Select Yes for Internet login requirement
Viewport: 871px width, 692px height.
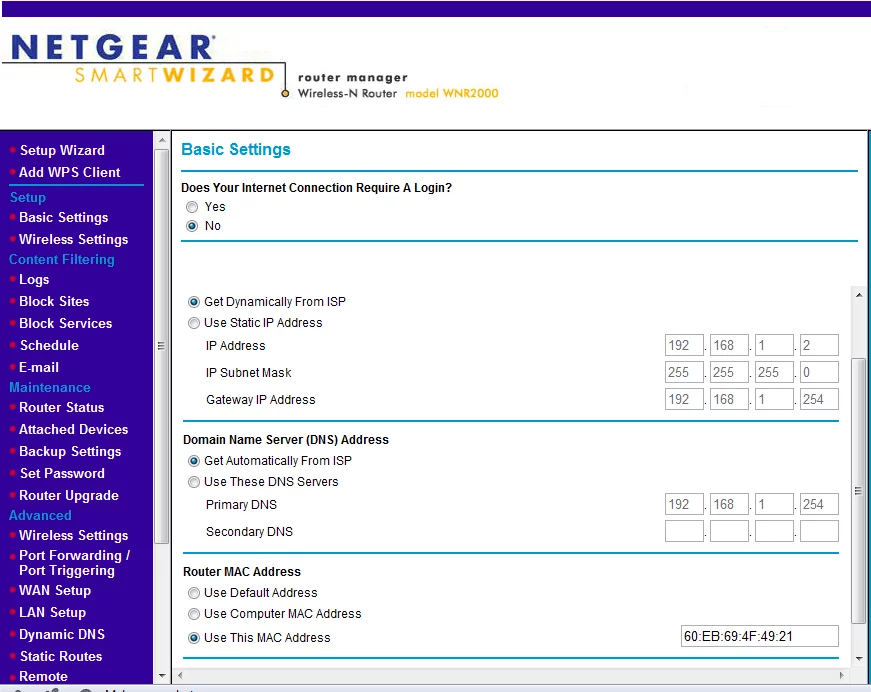pos(192,207)
